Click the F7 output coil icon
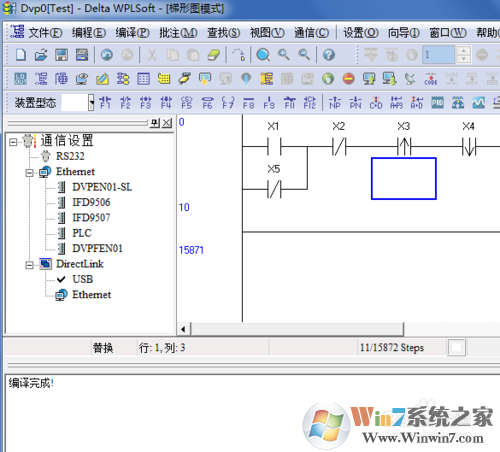500x452 pixels. pyautogui.click(x=228, y=103)
